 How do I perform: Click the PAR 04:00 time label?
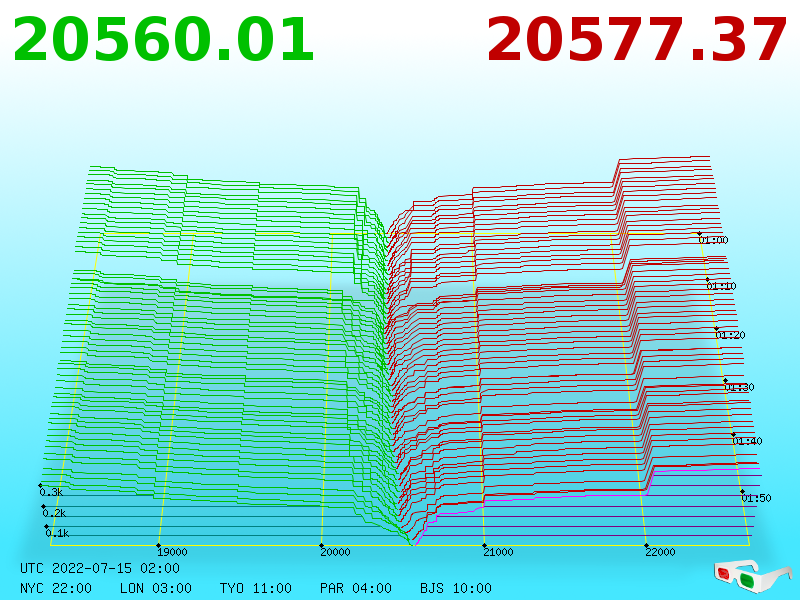tap(356, 588)
